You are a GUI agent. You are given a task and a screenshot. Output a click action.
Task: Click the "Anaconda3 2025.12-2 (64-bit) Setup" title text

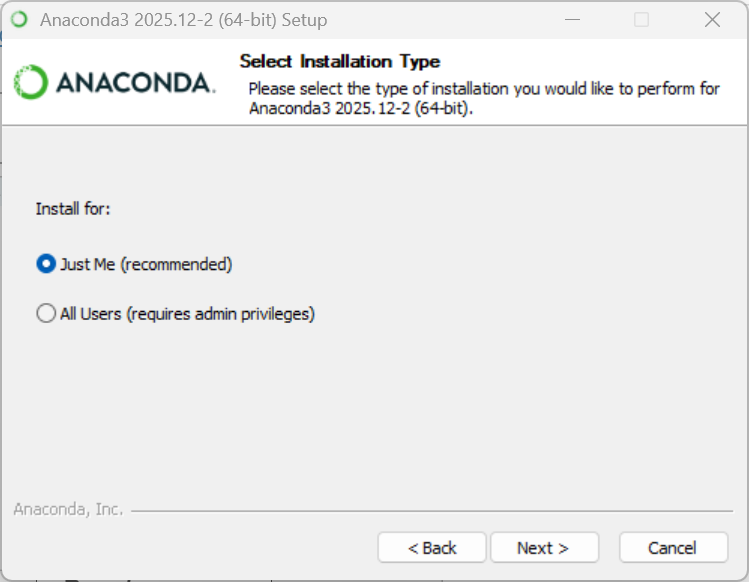click(183, 20)
